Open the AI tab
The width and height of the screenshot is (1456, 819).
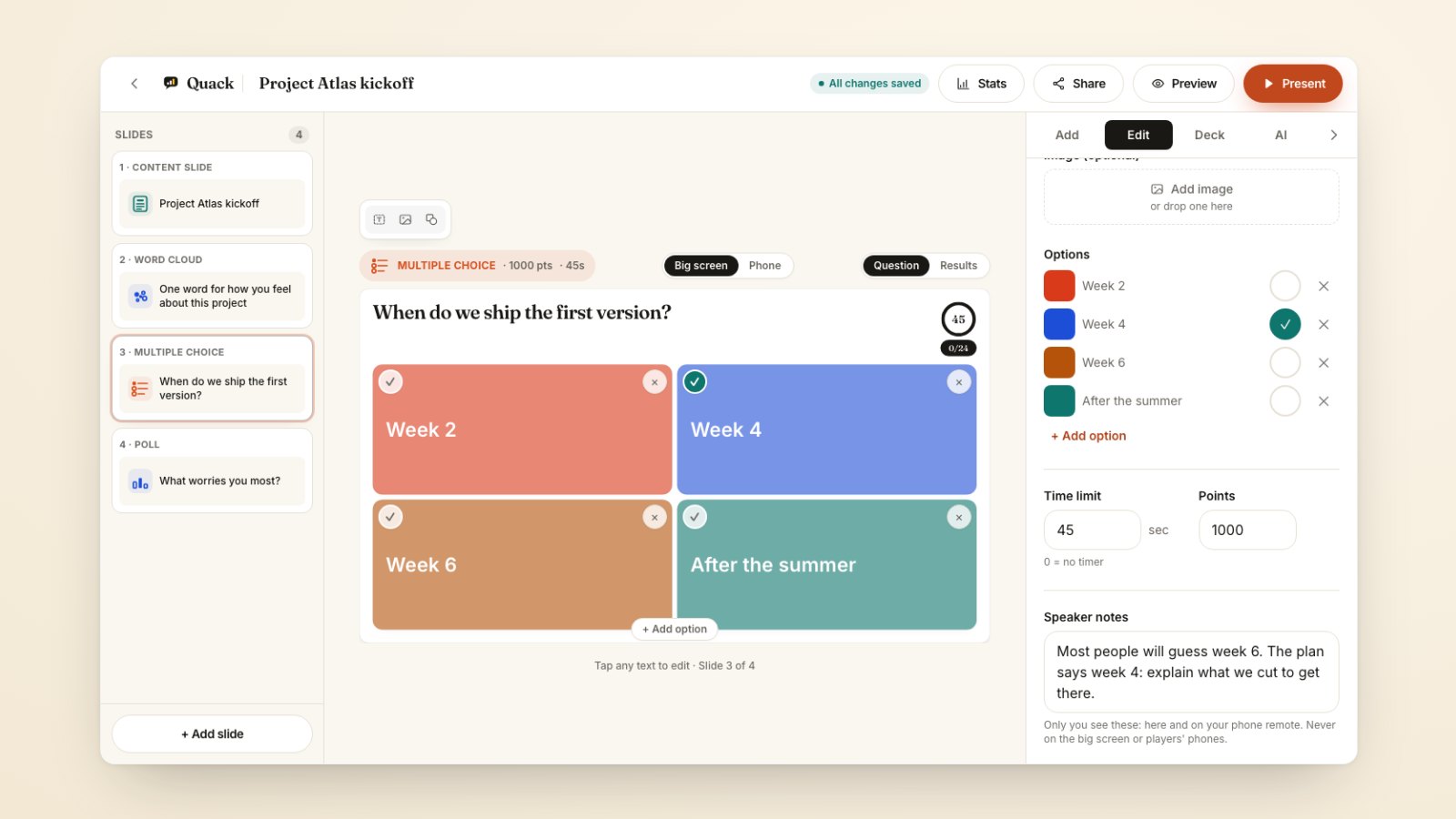[1280, 135]
